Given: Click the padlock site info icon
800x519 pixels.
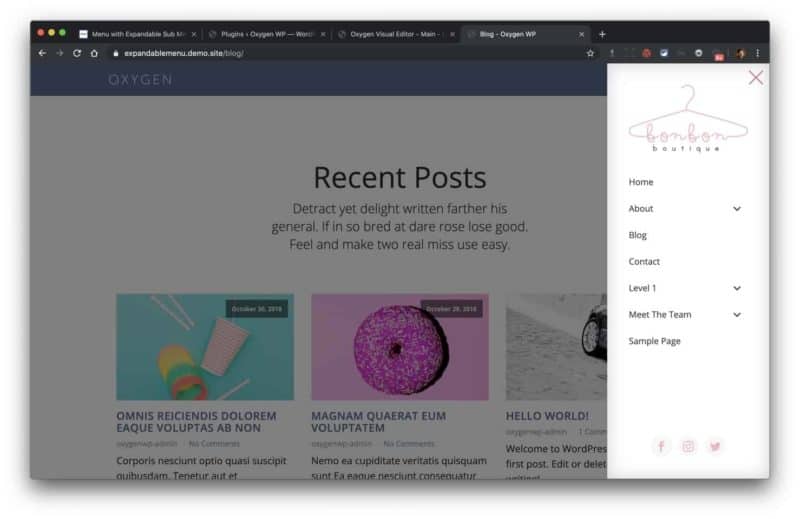Looking at the screenshot, I should click(116, 53).
